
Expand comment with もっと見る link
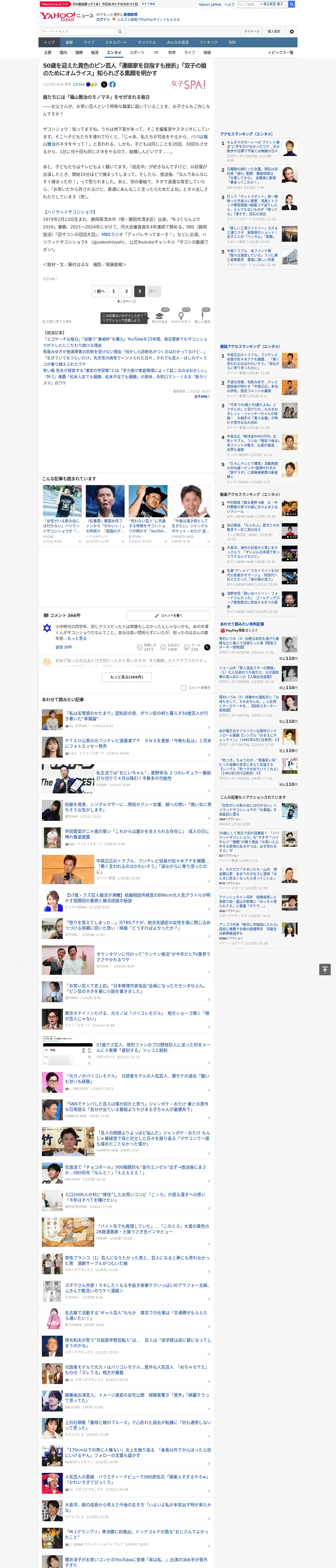tap(77, 638)
